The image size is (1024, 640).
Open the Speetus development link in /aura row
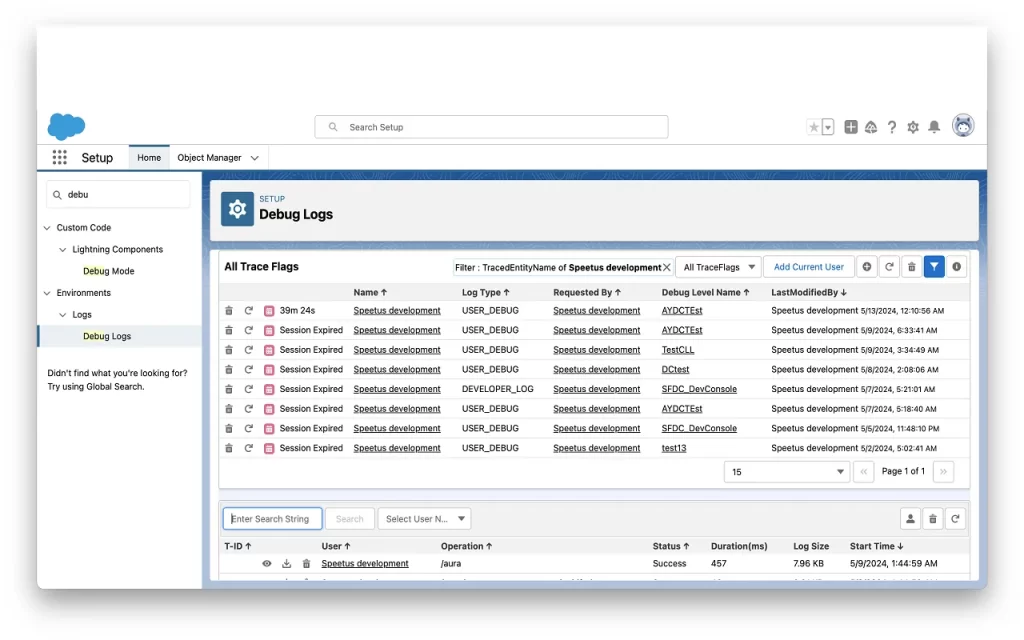(365, 564)
